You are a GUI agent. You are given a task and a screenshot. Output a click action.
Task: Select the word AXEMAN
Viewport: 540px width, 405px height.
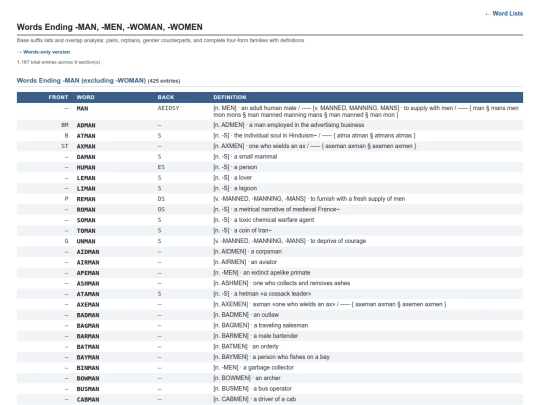click(88, 305)
